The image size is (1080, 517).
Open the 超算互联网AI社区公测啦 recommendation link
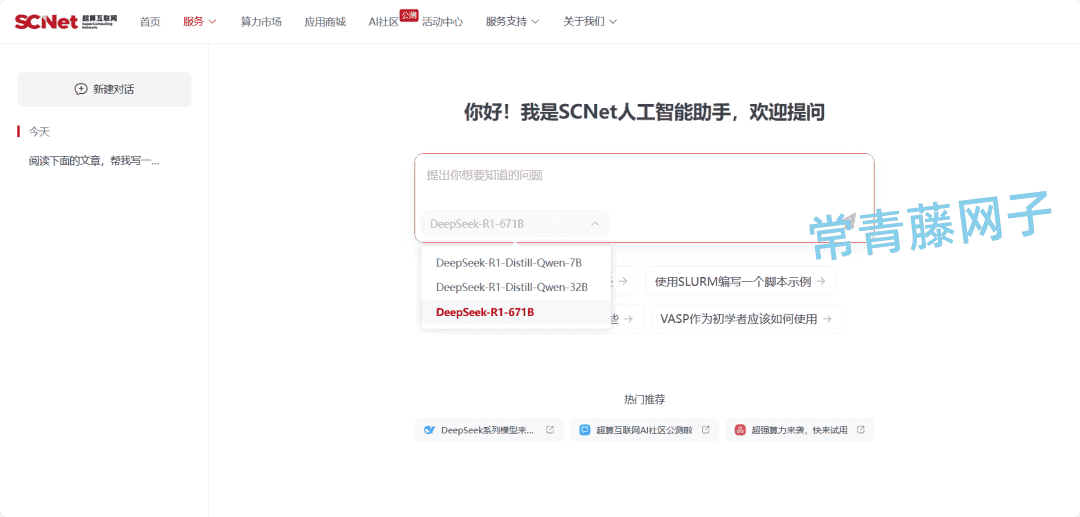coord(645,430)
